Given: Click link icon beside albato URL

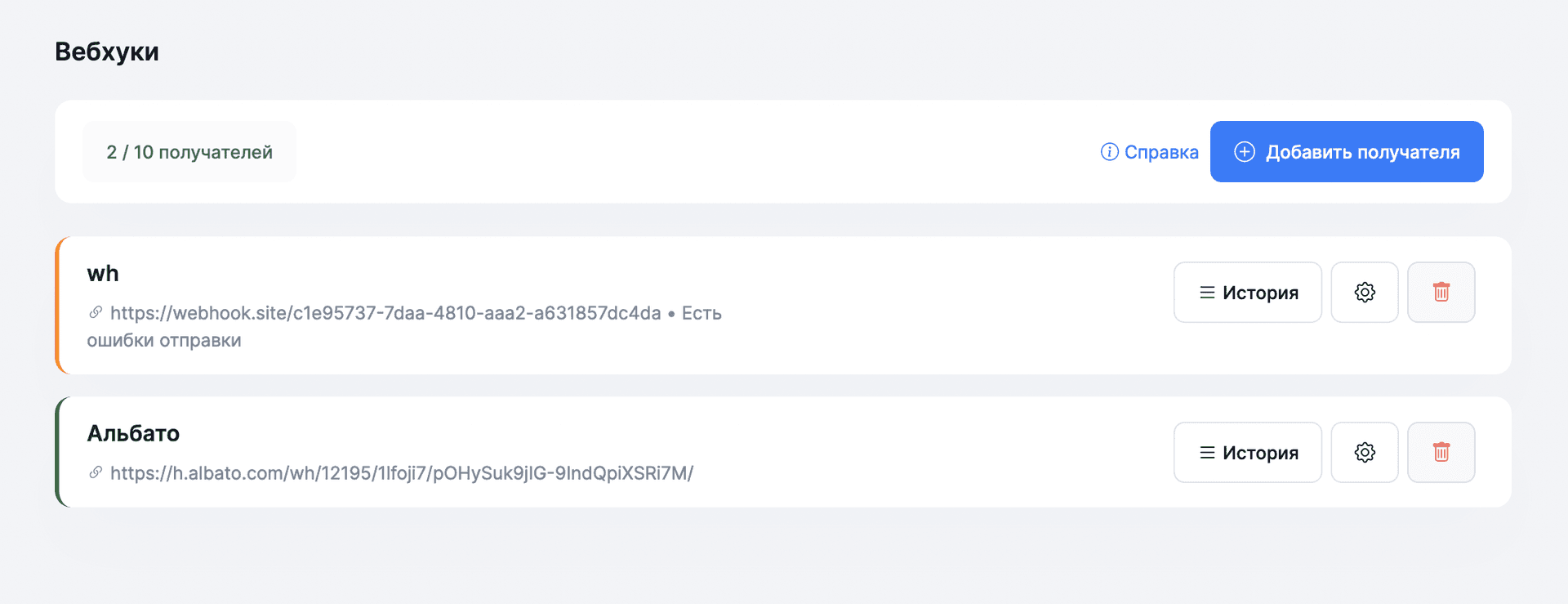Looking at the screenshot, I should click(96, 473).
